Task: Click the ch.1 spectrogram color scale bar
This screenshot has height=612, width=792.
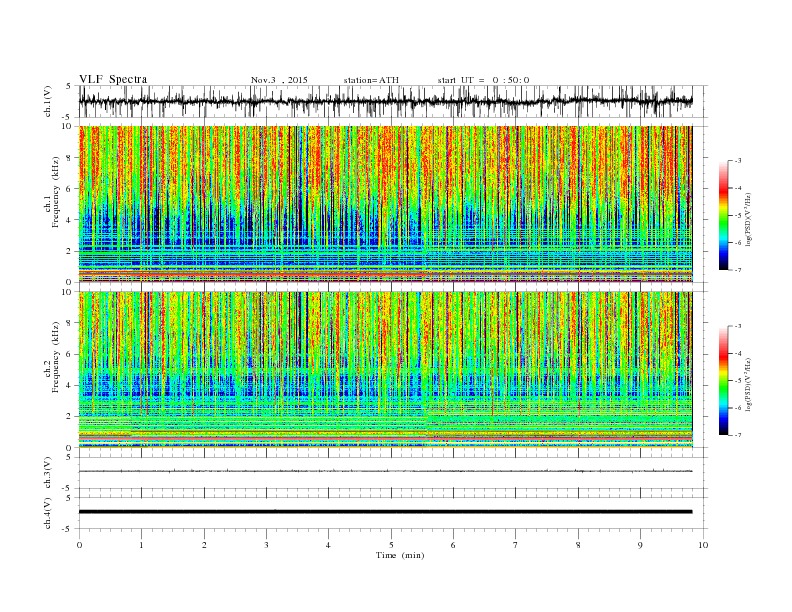Action: click(x=723, y=216)
